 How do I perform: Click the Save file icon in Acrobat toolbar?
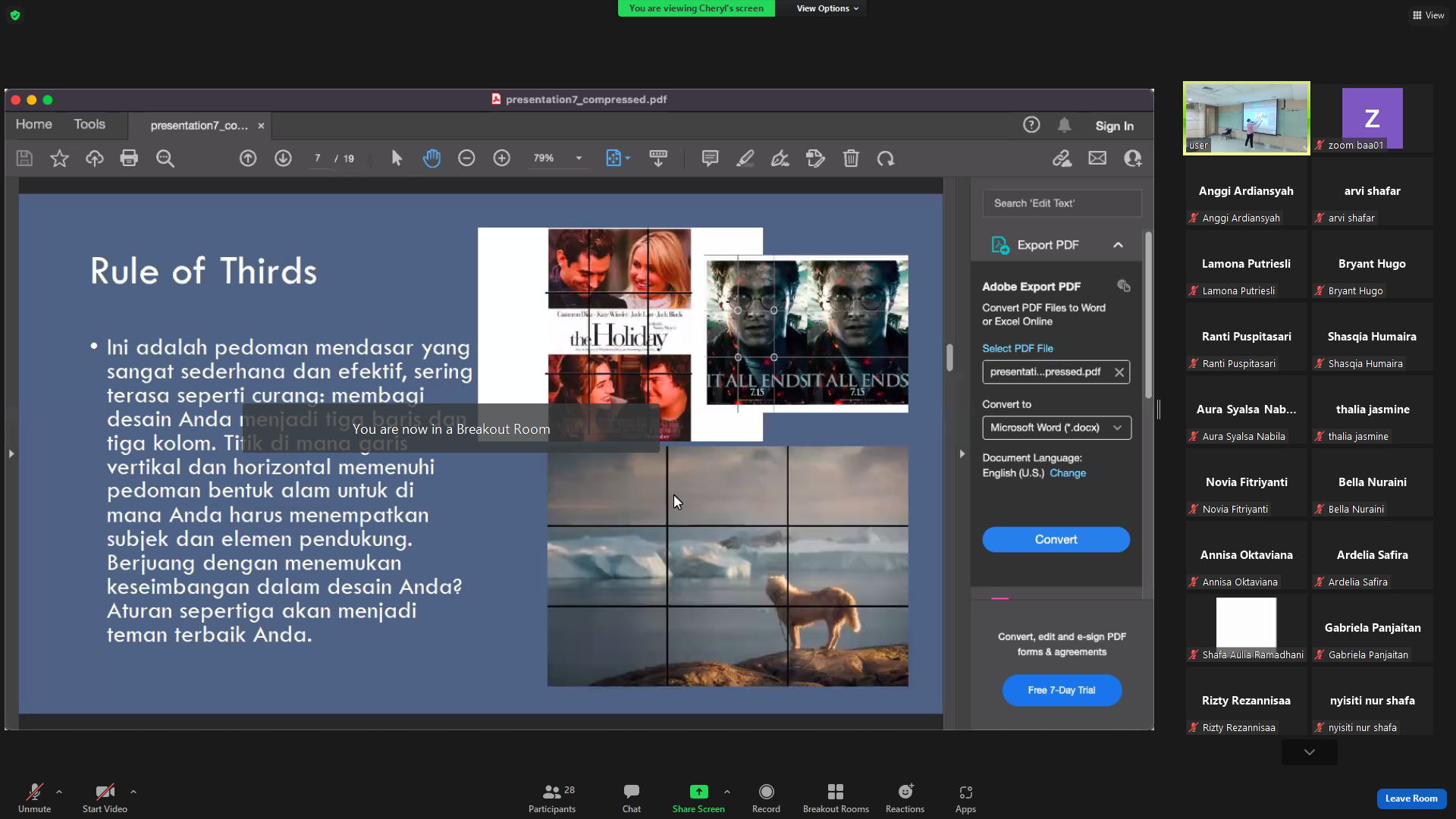(24, 158)
